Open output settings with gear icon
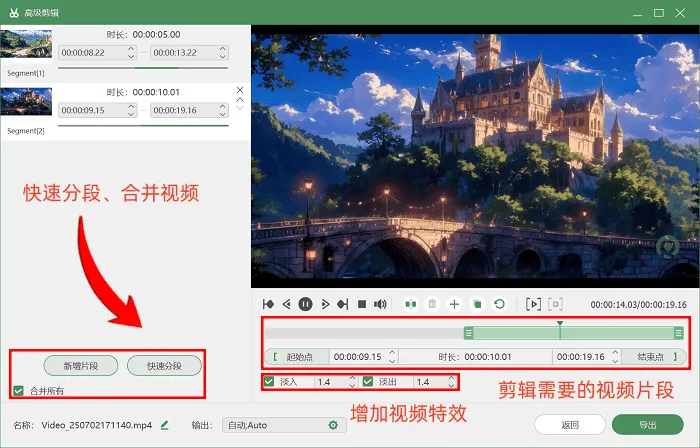The image size is (700, 448). pos(333,425)
